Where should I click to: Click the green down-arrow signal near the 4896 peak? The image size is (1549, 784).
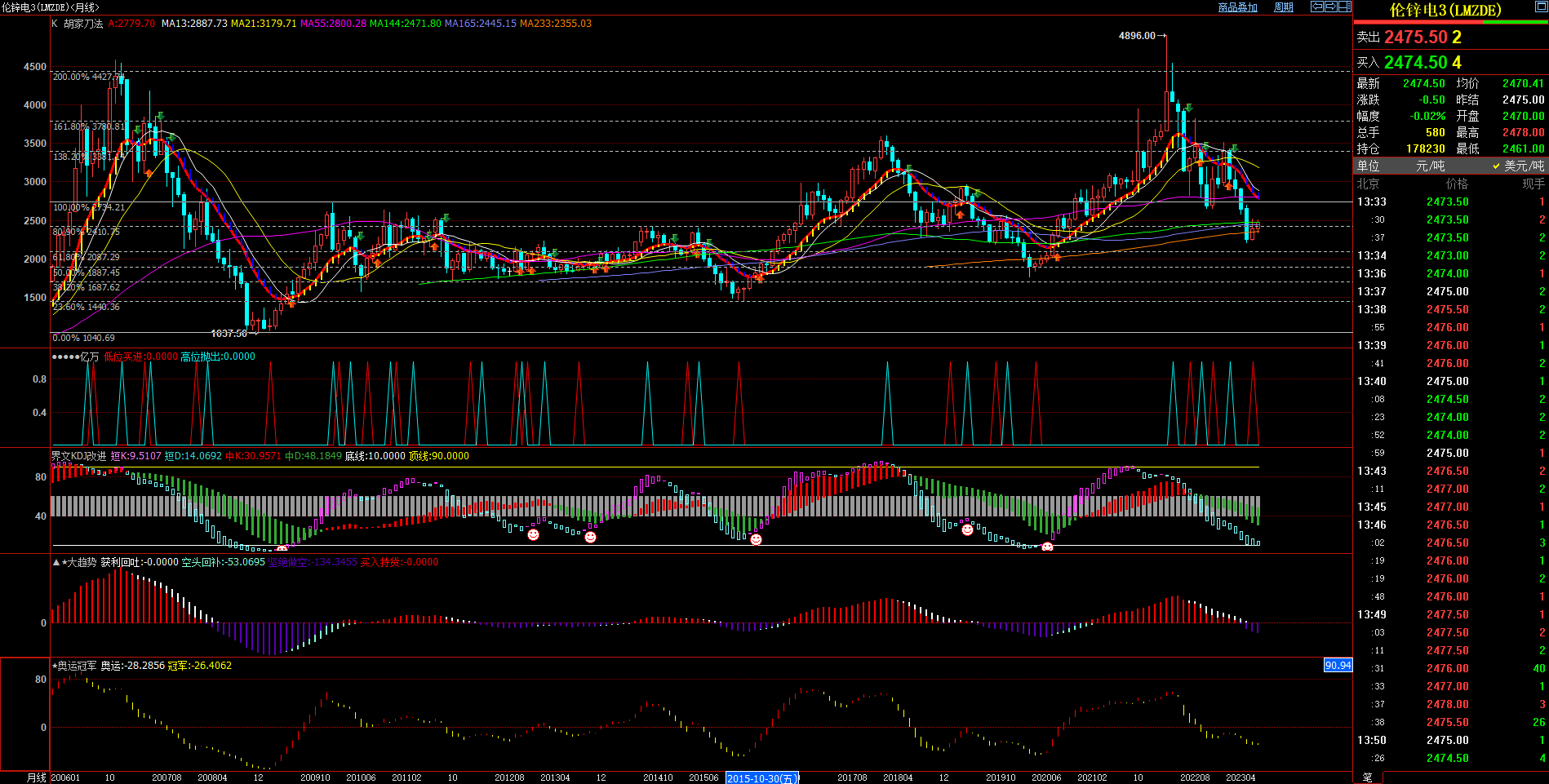pos(1188,108)
